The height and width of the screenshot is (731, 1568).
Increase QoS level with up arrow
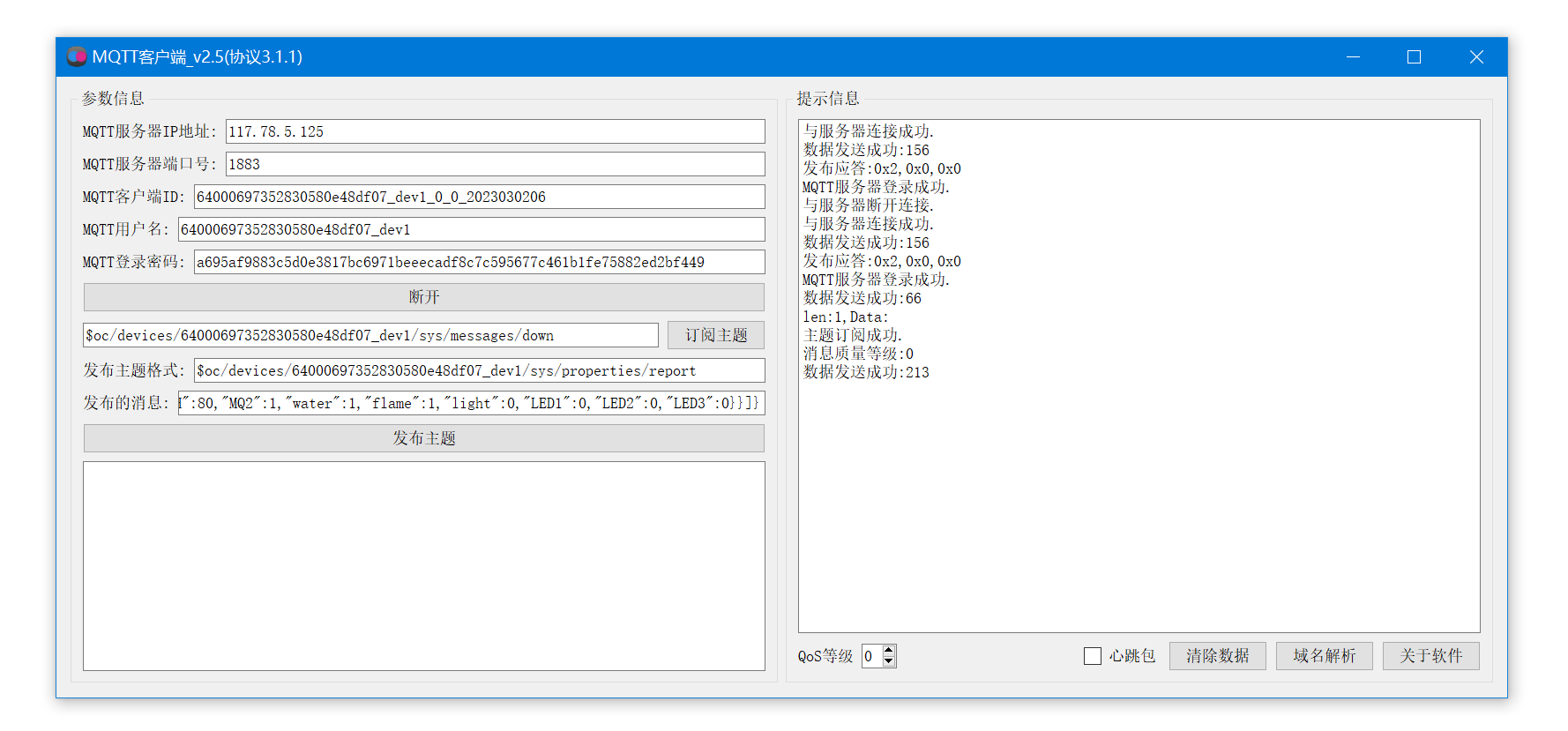click(889, 651)
